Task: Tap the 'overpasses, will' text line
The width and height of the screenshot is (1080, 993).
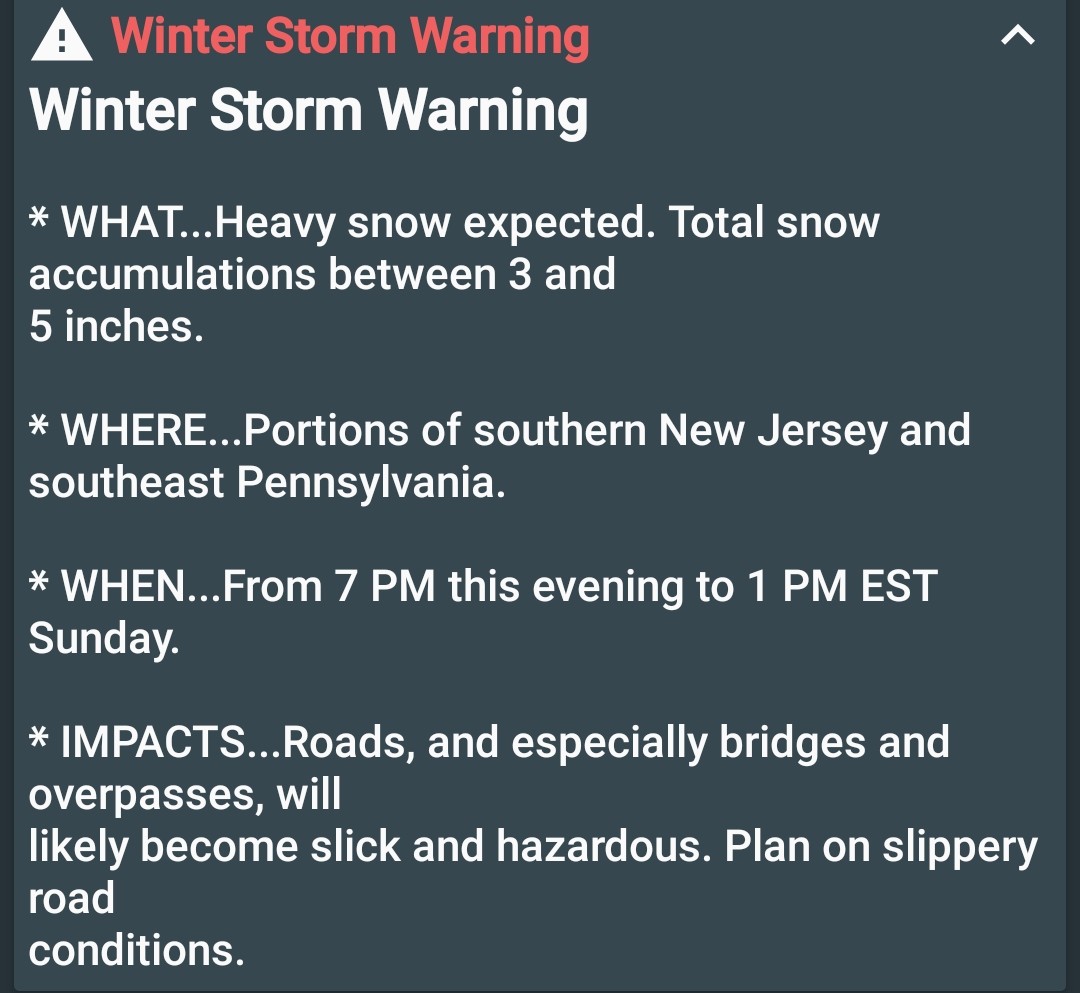Action: click(185, 795)
